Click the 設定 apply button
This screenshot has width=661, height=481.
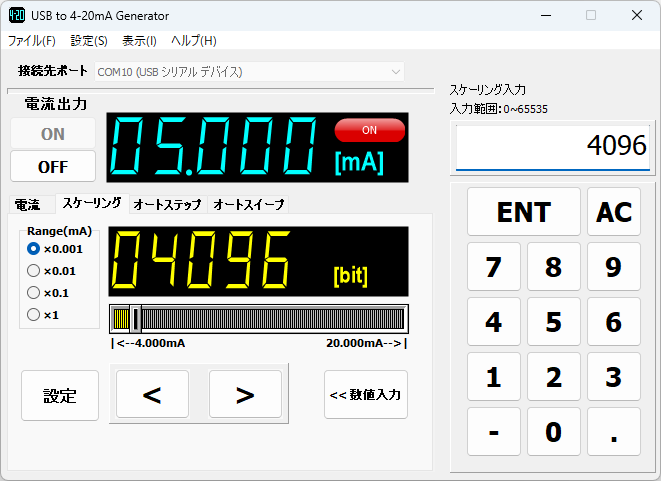(60, 395)
